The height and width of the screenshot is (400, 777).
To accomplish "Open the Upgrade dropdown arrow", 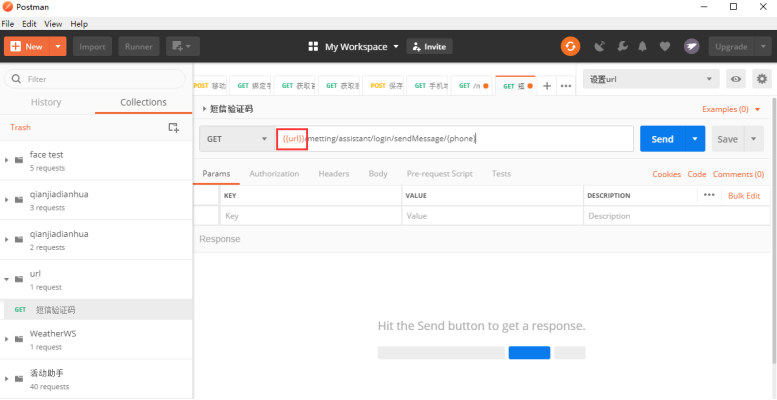I will pyautogui.click(x=763, y=47).
